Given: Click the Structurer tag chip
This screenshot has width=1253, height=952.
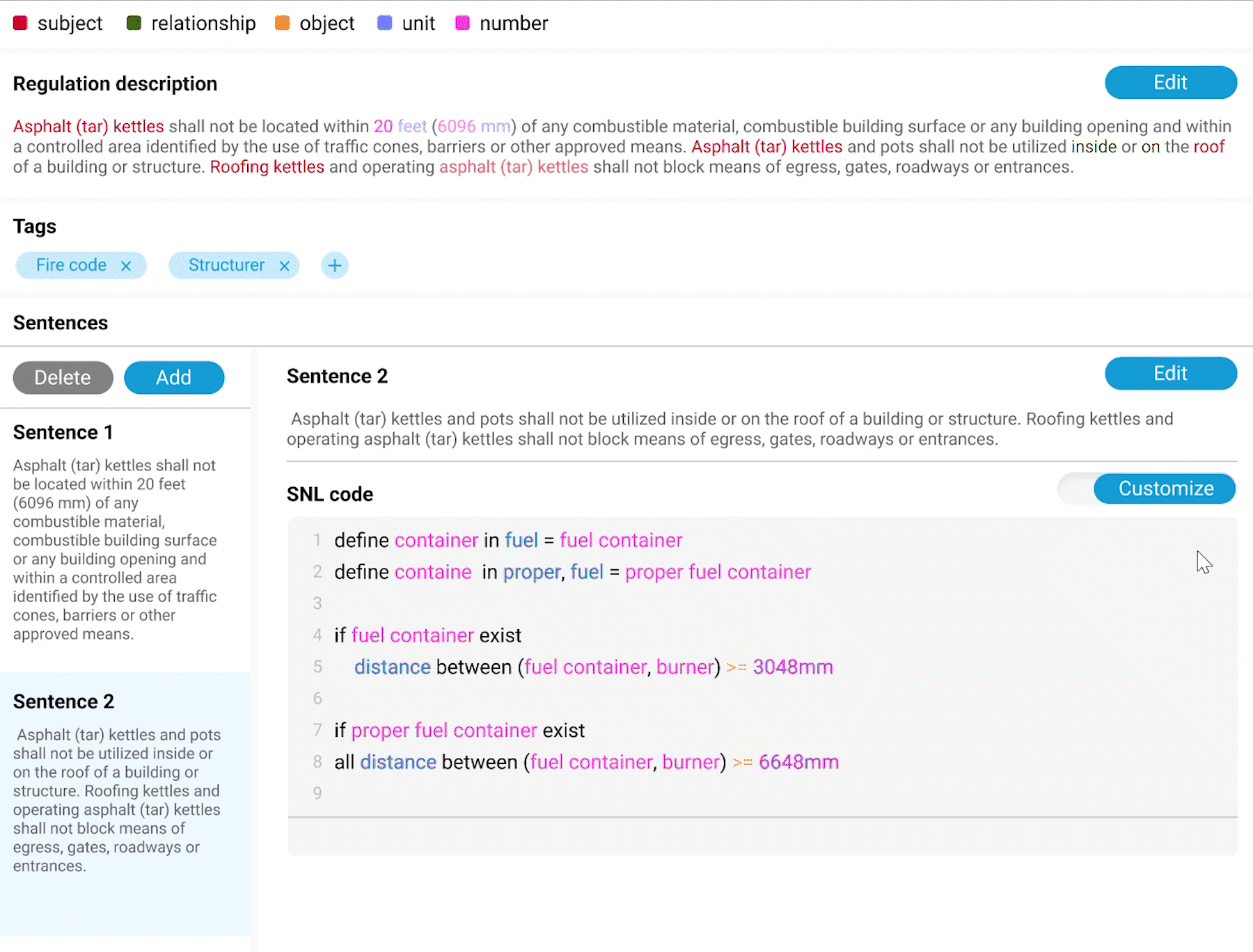Looking at the screenshot, I should [x=226, y=265].
